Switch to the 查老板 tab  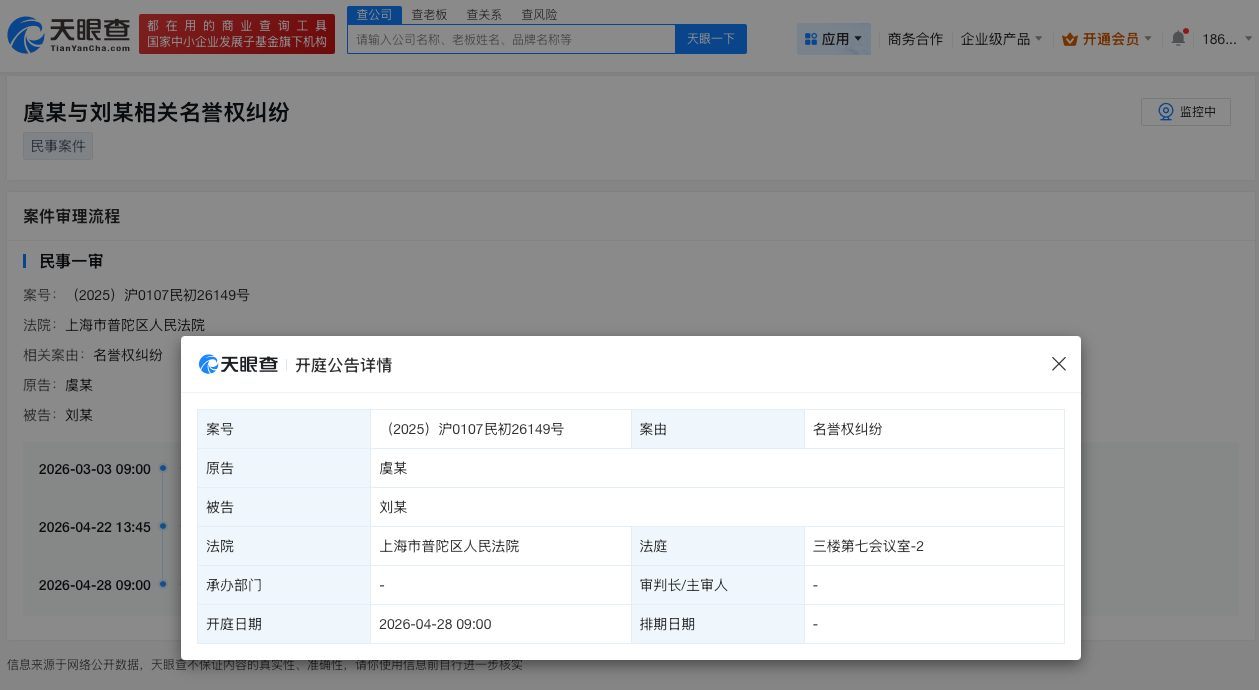[430, 14]
